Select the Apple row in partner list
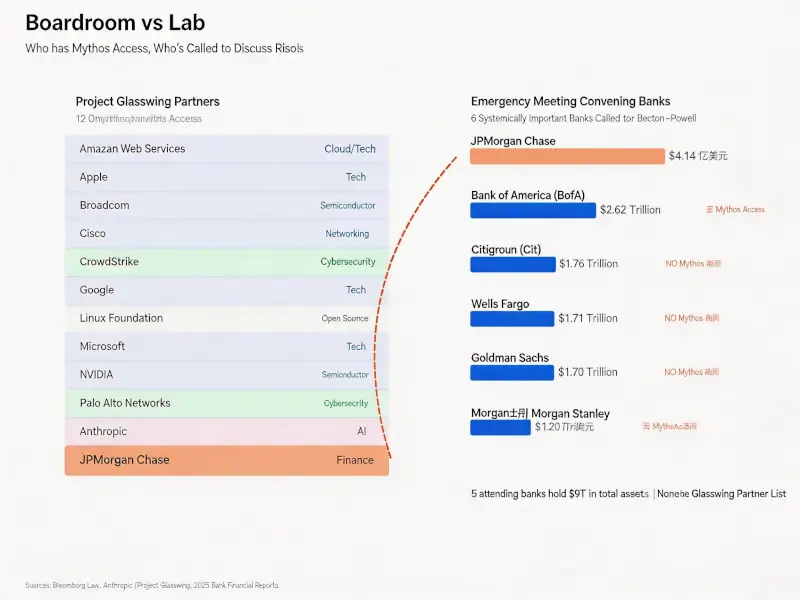This screenshot has width=800, height=600. click(x=227, y=177)
